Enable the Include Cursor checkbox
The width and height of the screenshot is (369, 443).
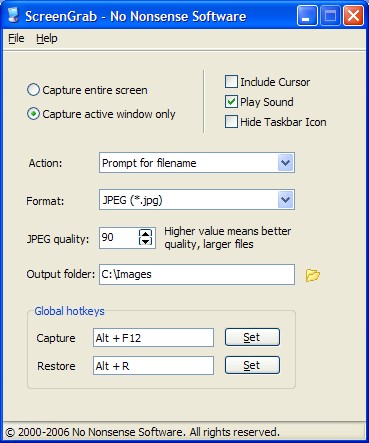pos(231,82)
